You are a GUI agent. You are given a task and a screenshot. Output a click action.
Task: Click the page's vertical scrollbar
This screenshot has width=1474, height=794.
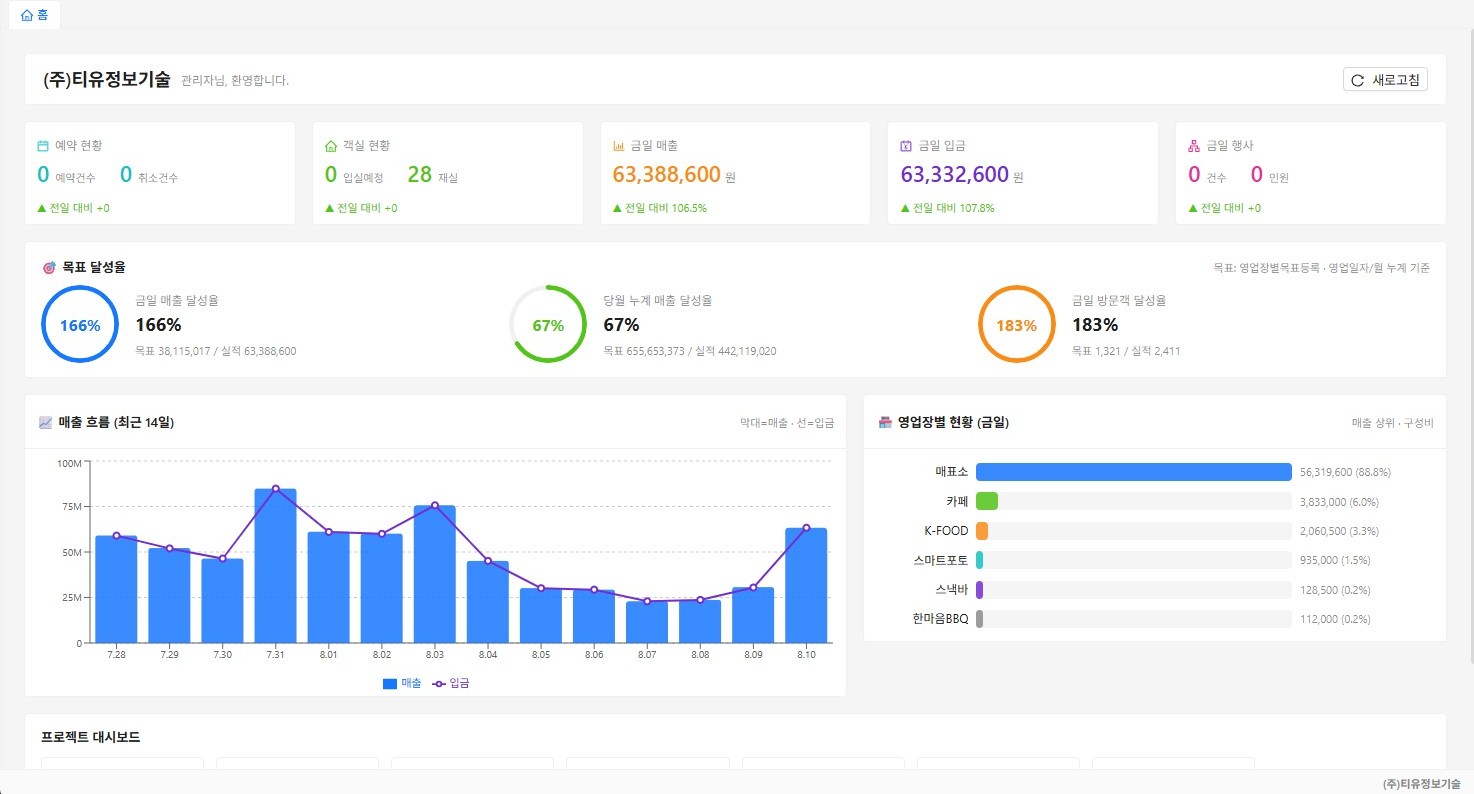point(1470,345)
